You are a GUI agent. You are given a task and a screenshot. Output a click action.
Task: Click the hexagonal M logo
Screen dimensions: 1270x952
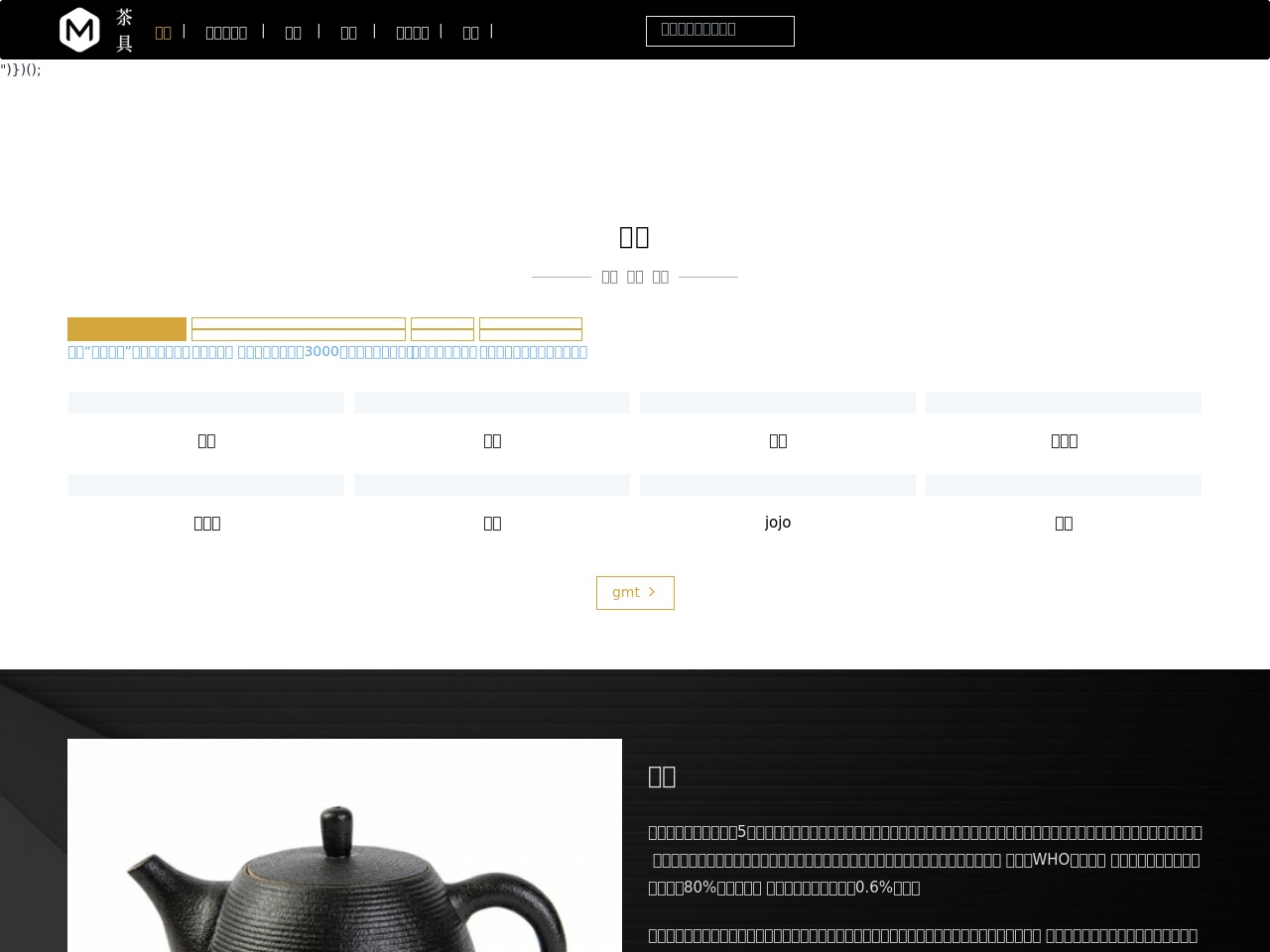pyautogui.click(x=79, y=30)
